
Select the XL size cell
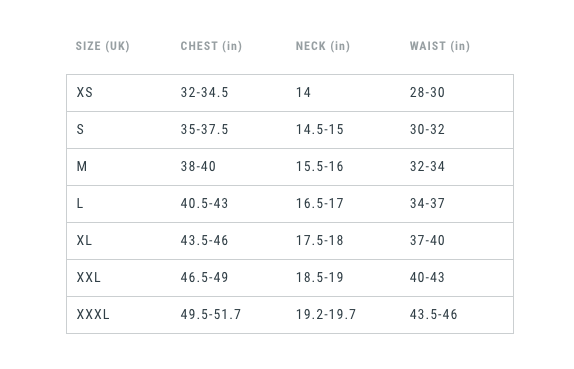tap(84, 240)
